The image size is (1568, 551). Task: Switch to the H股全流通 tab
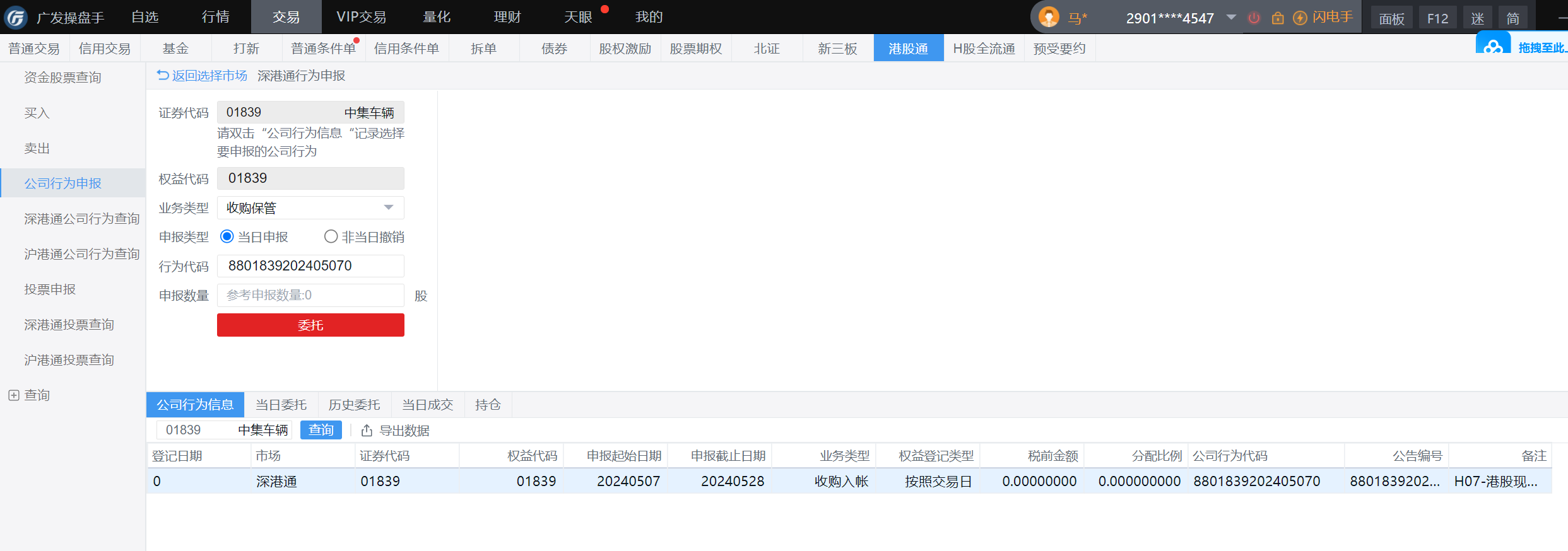coord(984,49)
